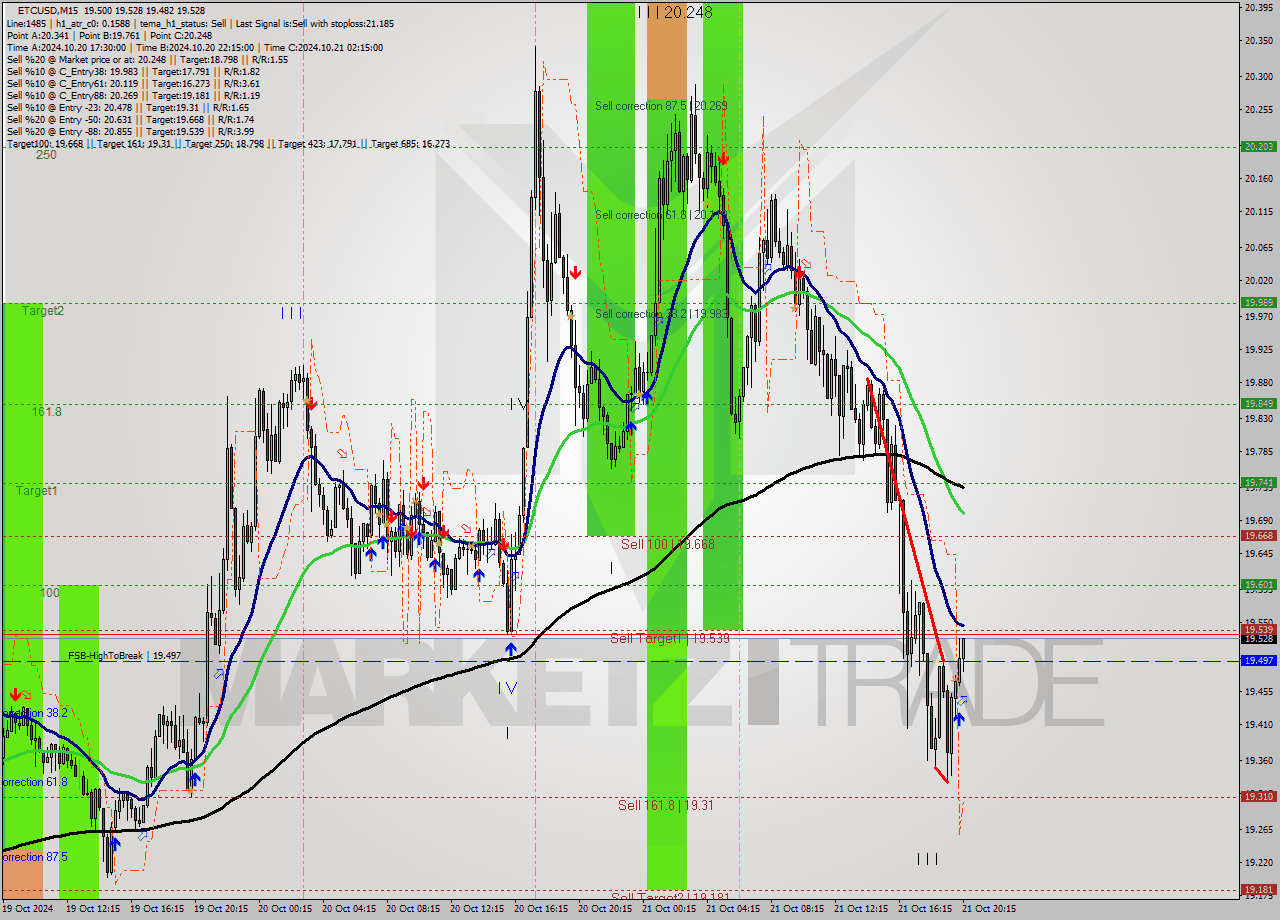
Task: Select the green 19.989 price tag
Action: (1258, 302)
